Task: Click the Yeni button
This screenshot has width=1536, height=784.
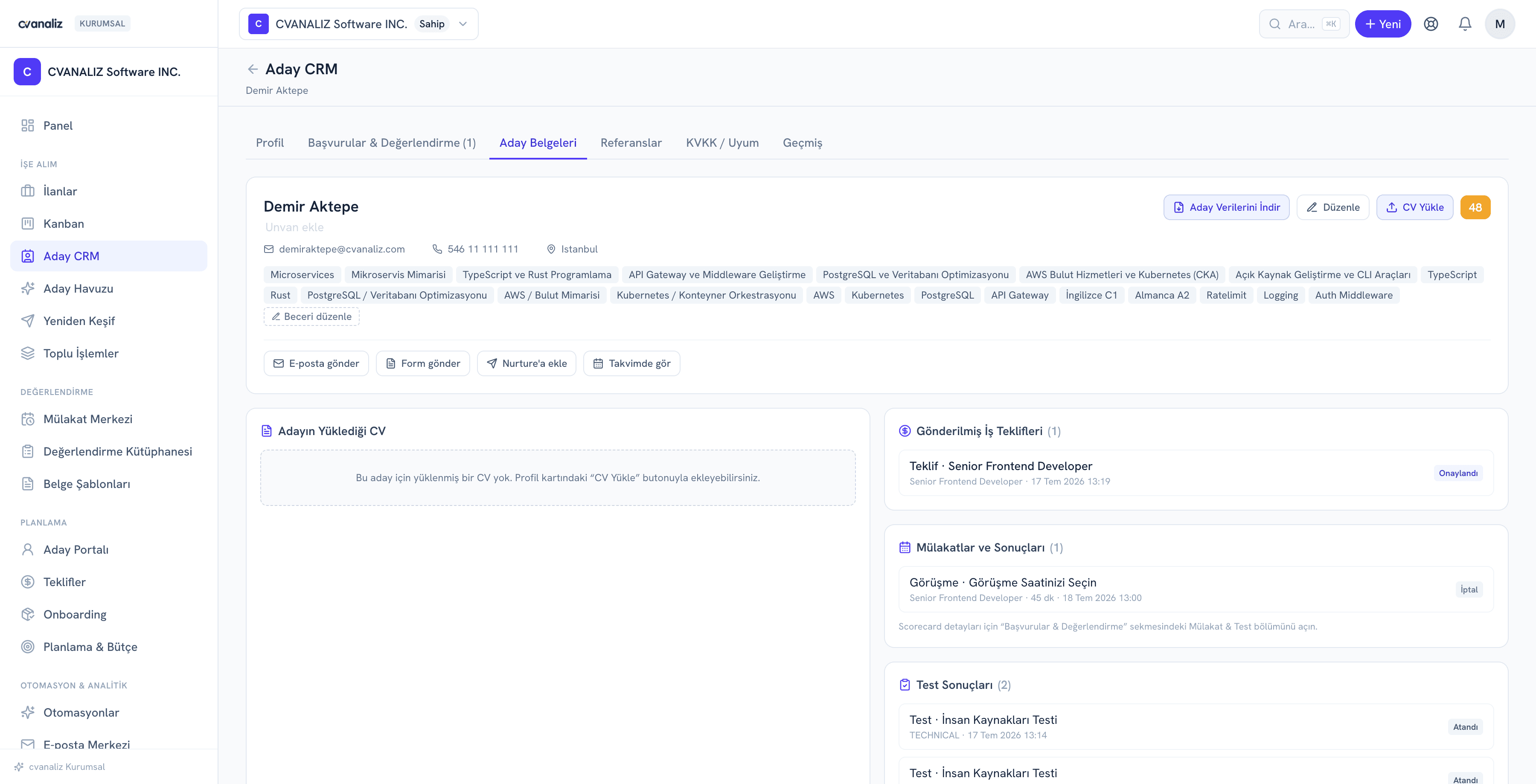Action: point(1383,24)
